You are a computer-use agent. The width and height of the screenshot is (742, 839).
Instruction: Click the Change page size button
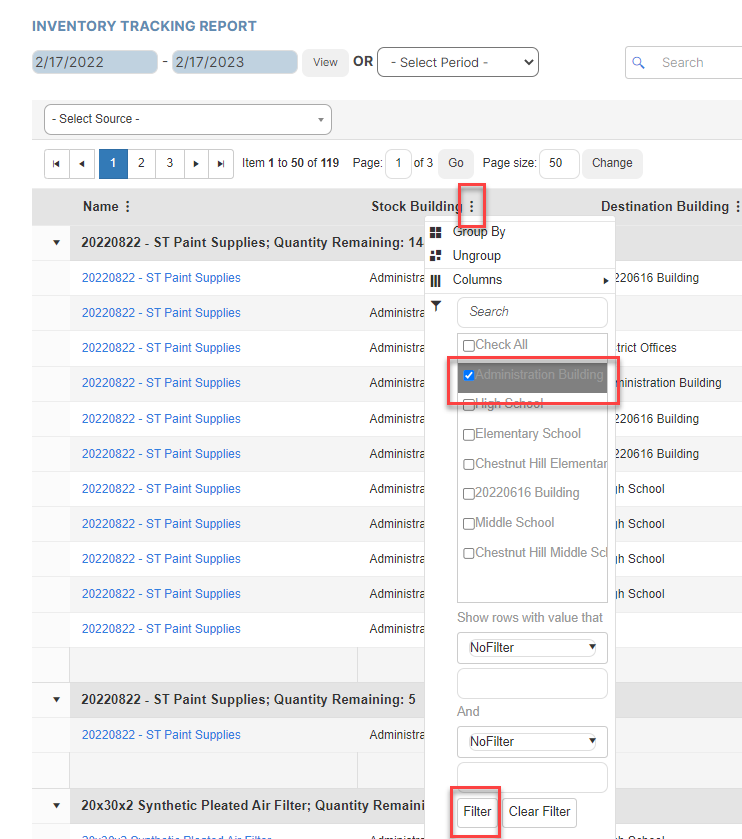pos(612,163)
